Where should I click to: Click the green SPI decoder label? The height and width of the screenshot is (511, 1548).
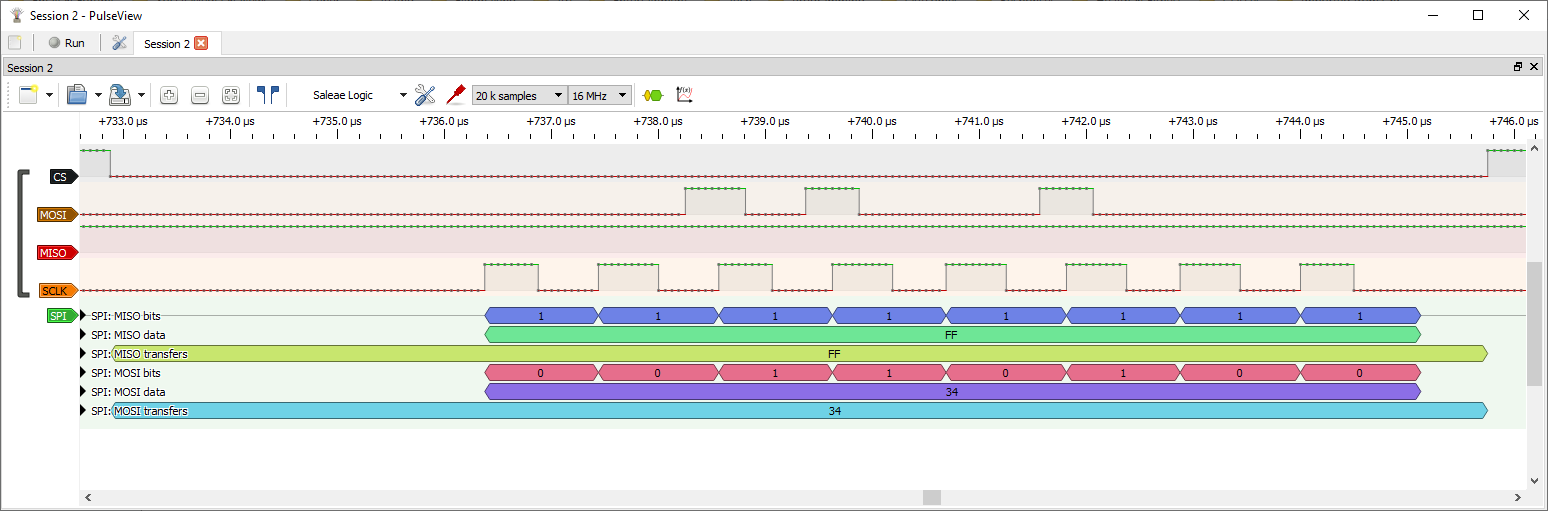(x=62, y=316)
